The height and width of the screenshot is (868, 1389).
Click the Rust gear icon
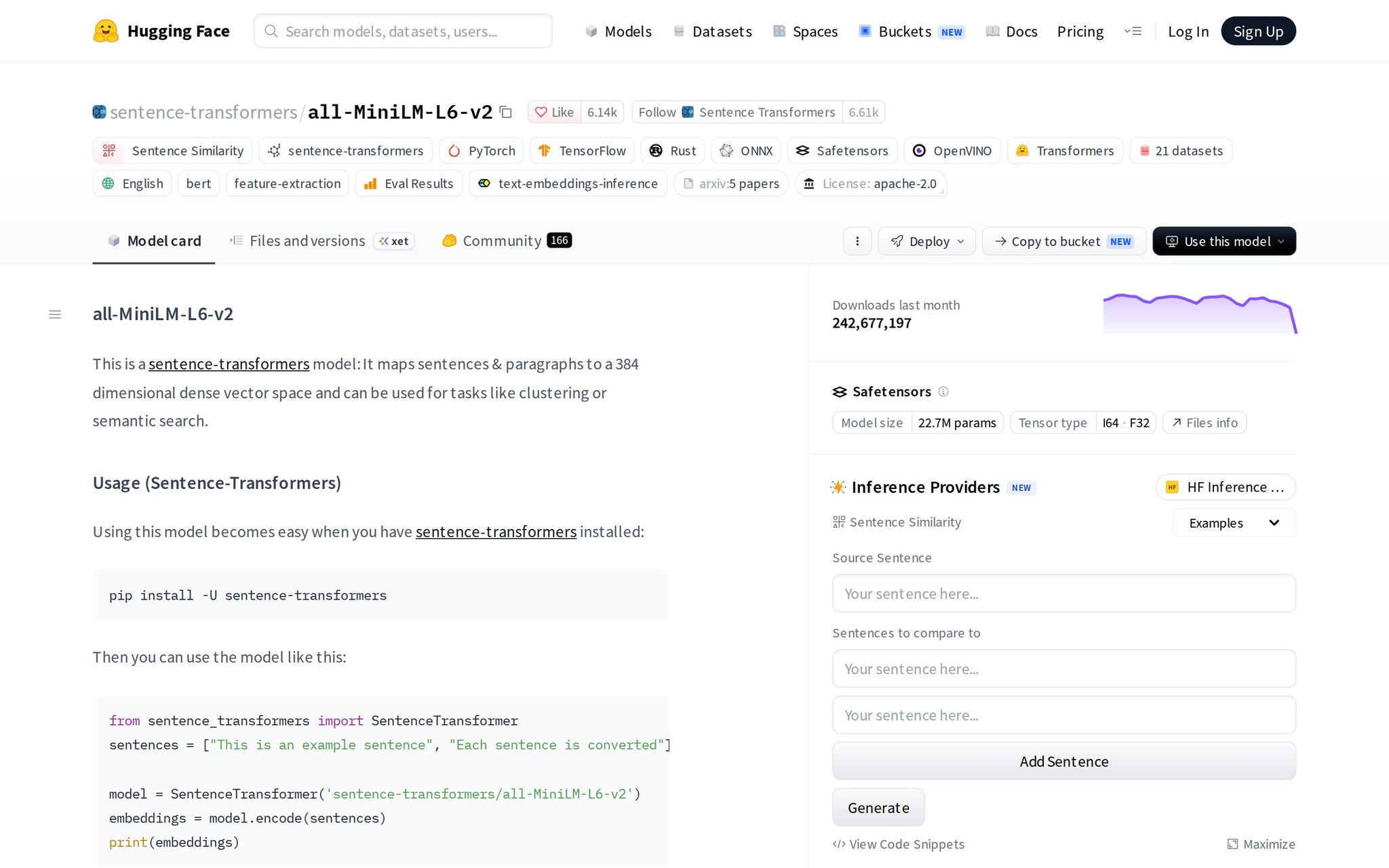656,151
